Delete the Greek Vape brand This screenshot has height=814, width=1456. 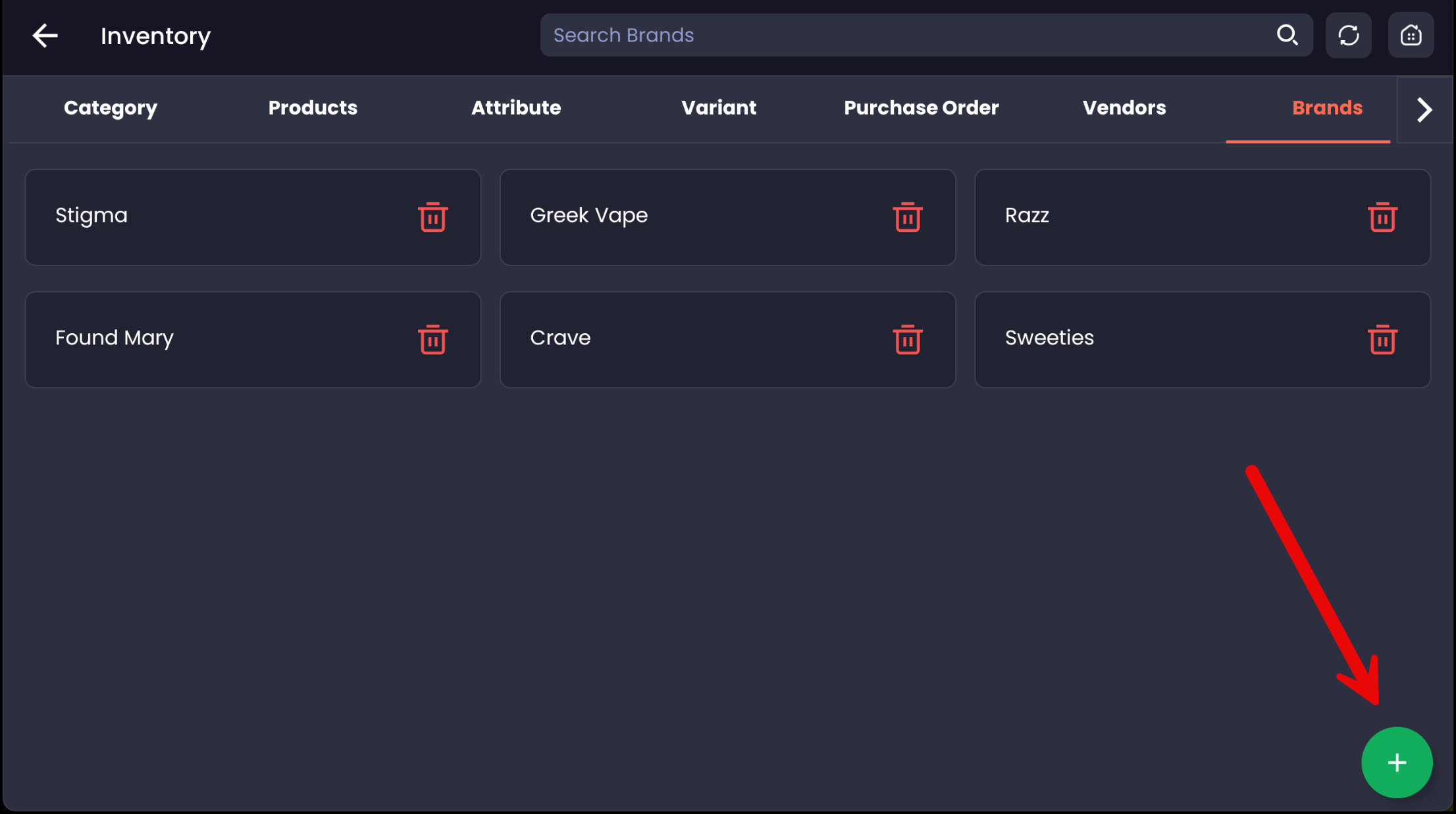pos(907,217)
